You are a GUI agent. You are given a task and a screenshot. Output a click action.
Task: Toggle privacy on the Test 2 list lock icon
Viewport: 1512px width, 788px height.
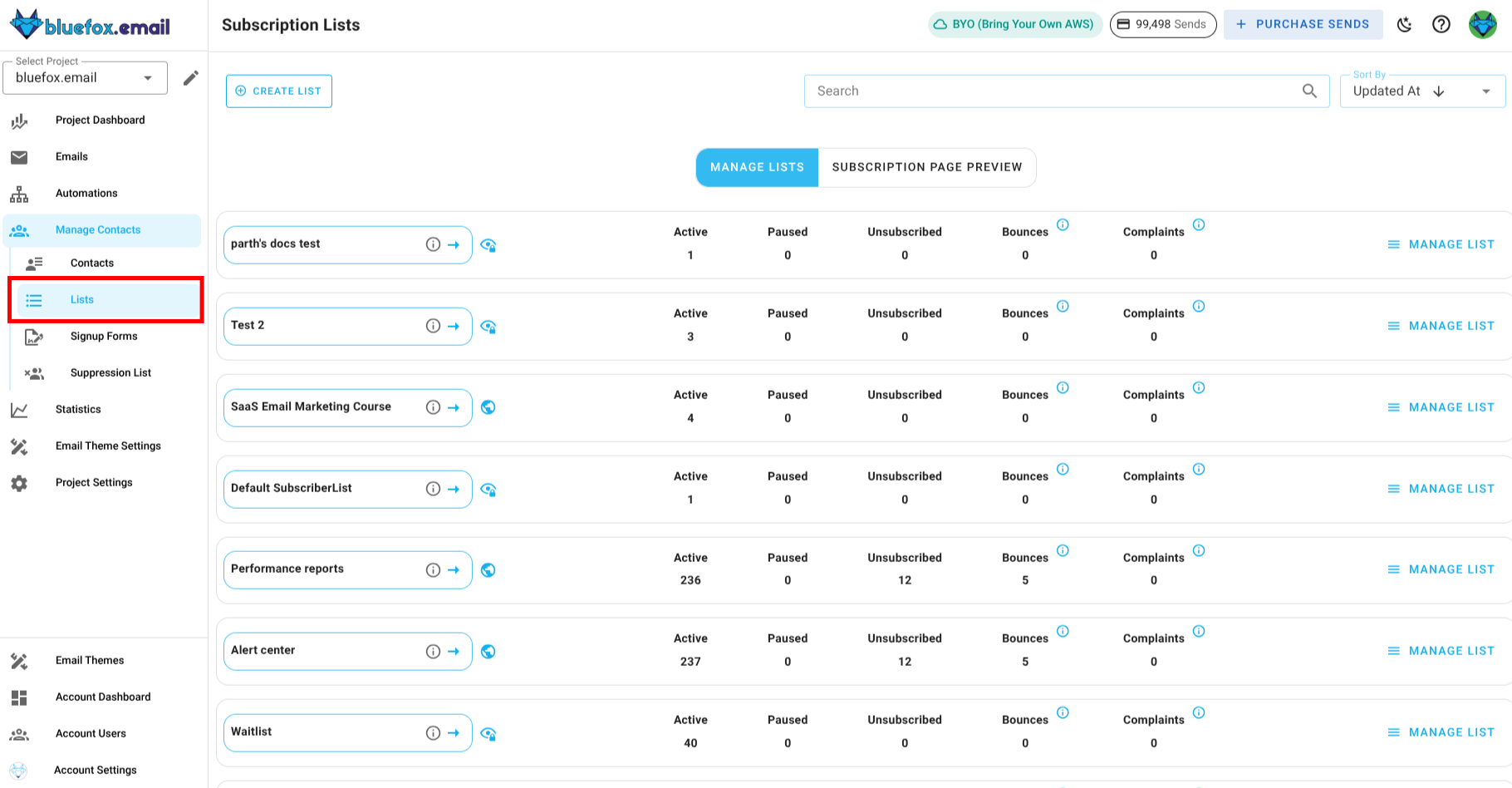488,327
